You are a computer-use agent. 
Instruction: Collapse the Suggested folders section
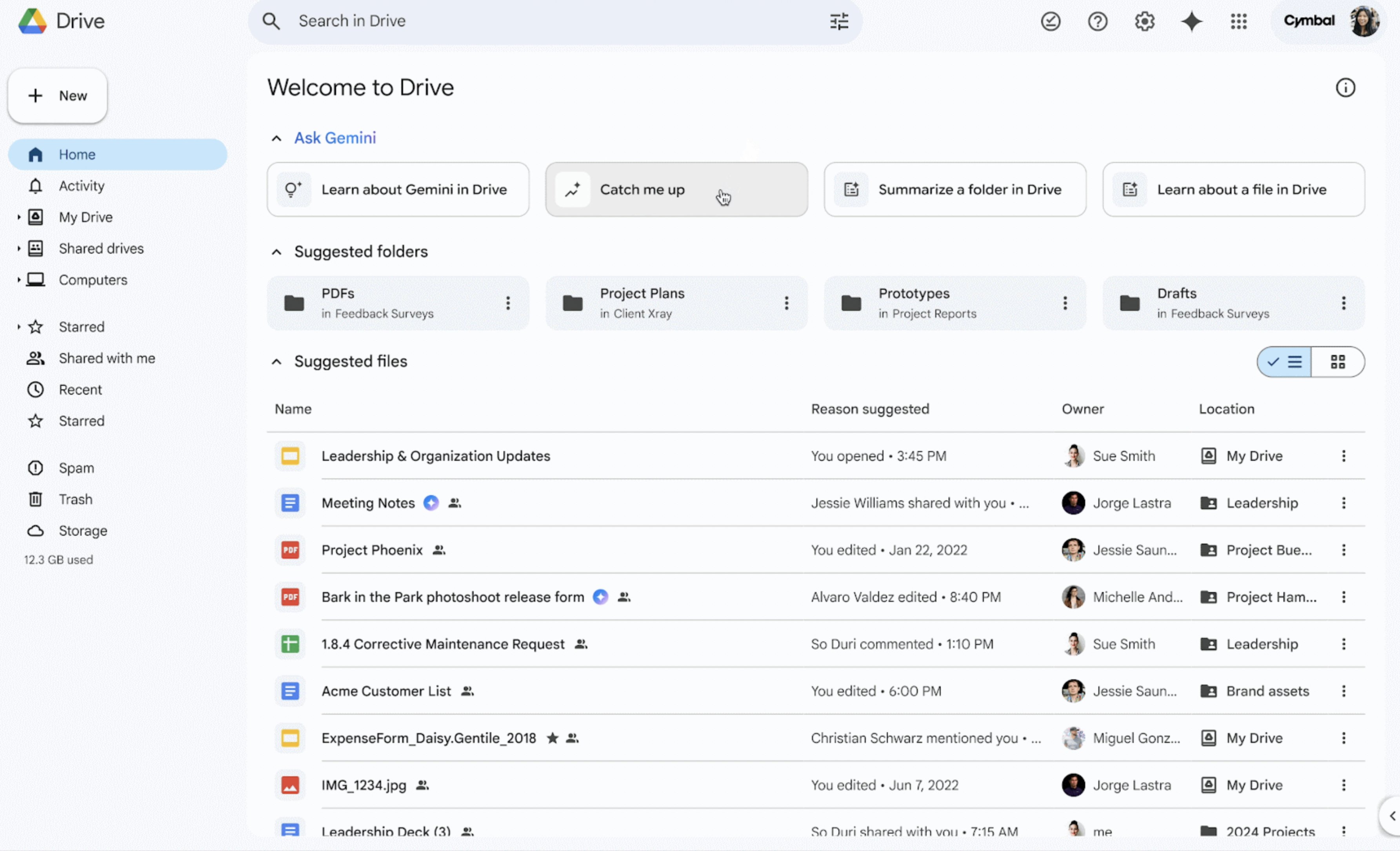[x=277, y=252]
